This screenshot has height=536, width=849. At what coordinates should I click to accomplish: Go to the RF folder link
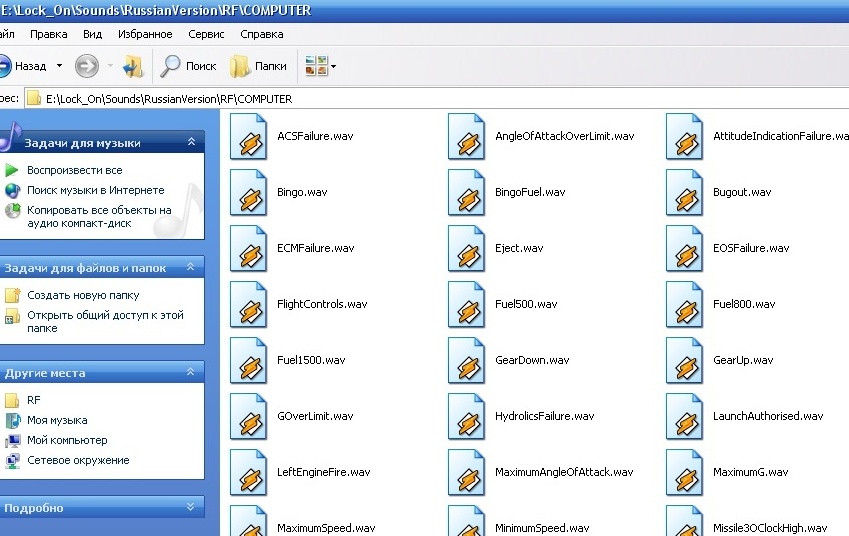[x=34, y=400]
